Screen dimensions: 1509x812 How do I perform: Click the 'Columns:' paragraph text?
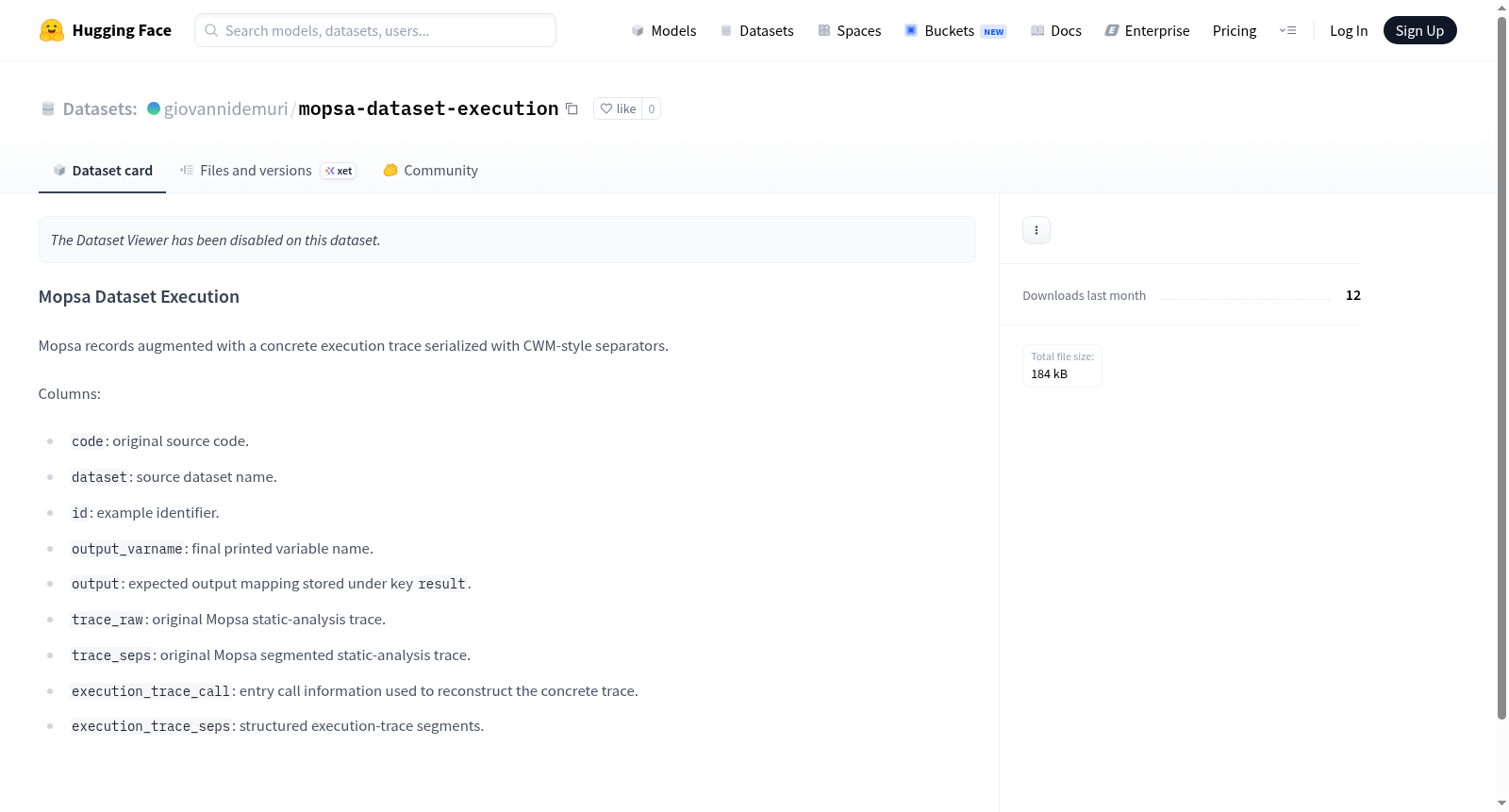pos(70,394)
